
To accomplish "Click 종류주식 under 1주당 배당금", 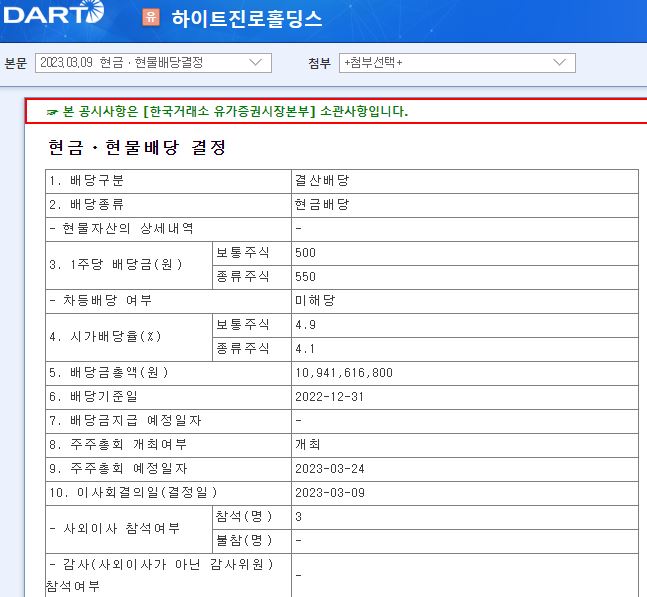I will [x=243, y=276].
